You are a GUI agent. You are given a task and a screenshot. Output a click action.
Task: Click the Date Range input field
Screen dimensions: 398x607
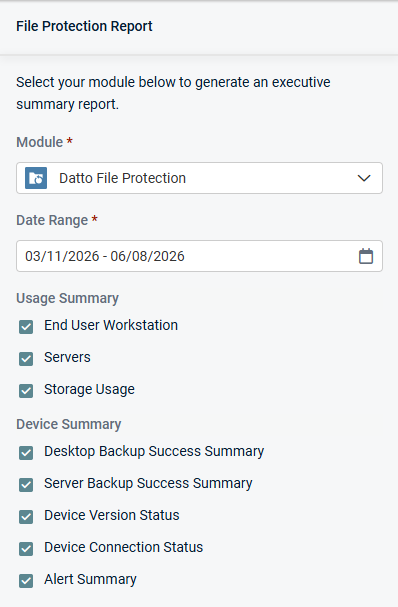coord(199,256)
